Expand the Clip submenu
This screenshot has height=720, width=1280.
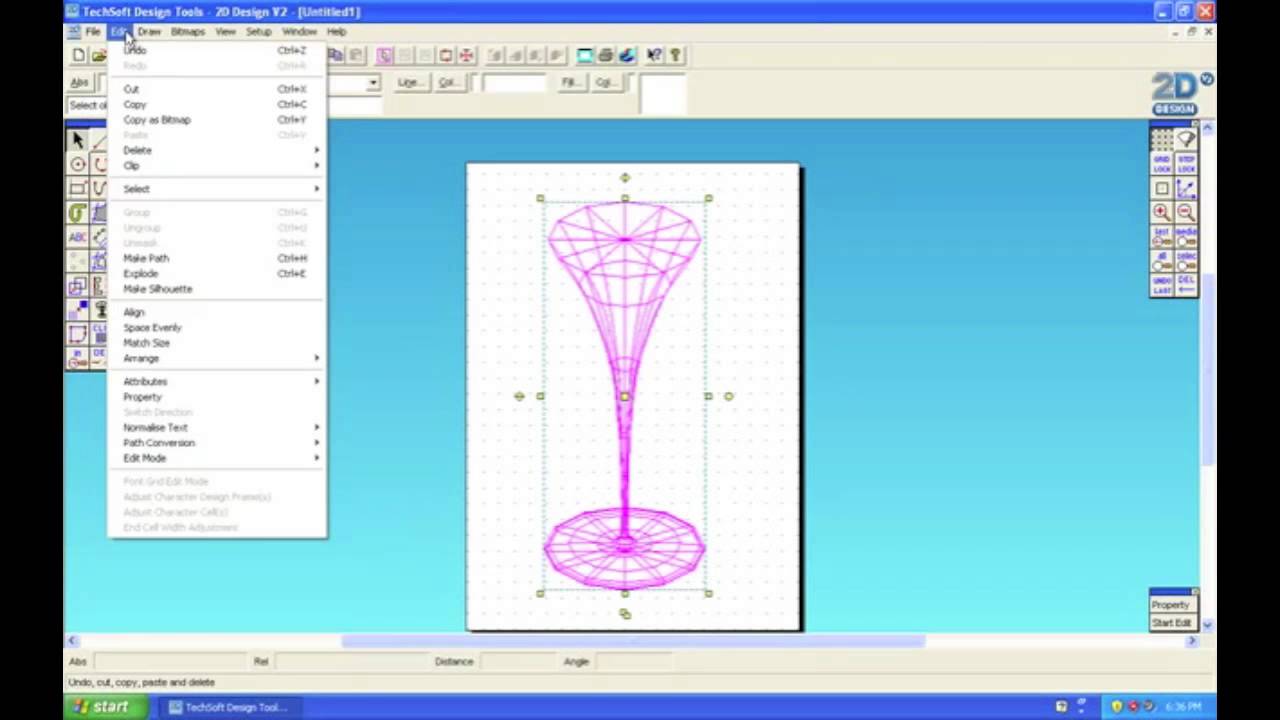point(216,166)
